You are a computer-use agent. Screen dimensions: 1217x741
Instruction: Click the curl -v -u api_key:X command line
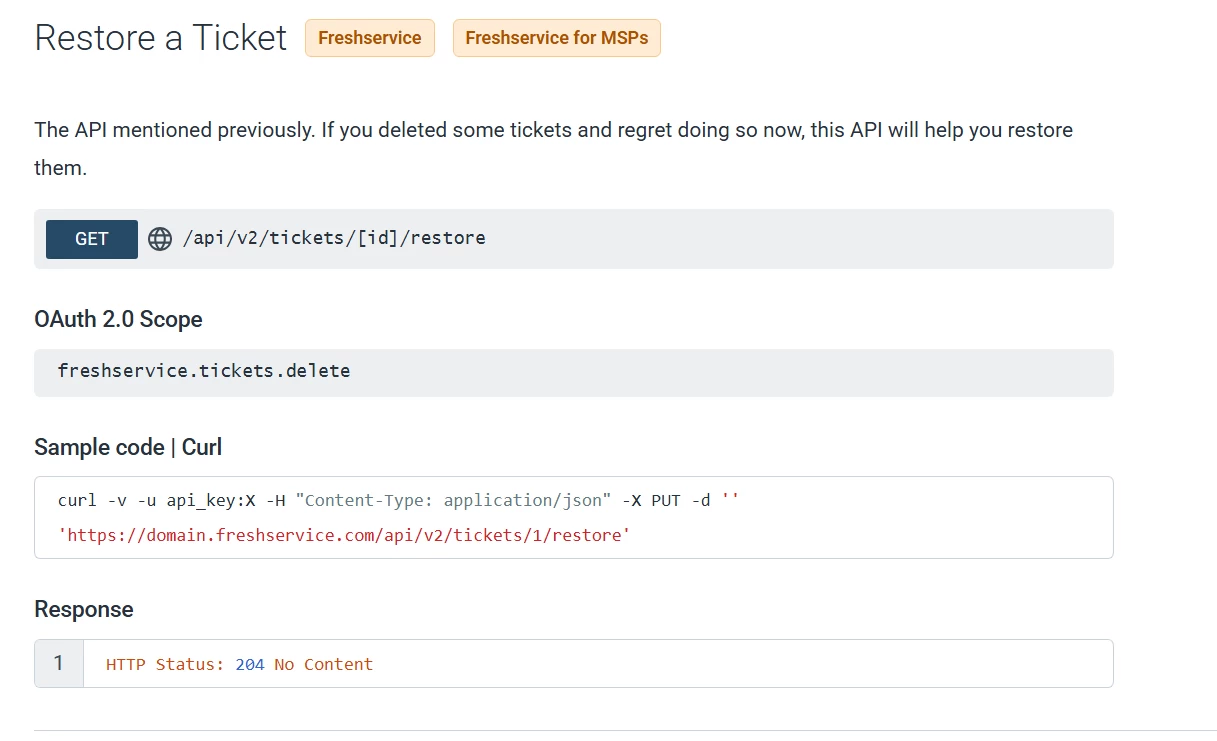click(398, 500)
